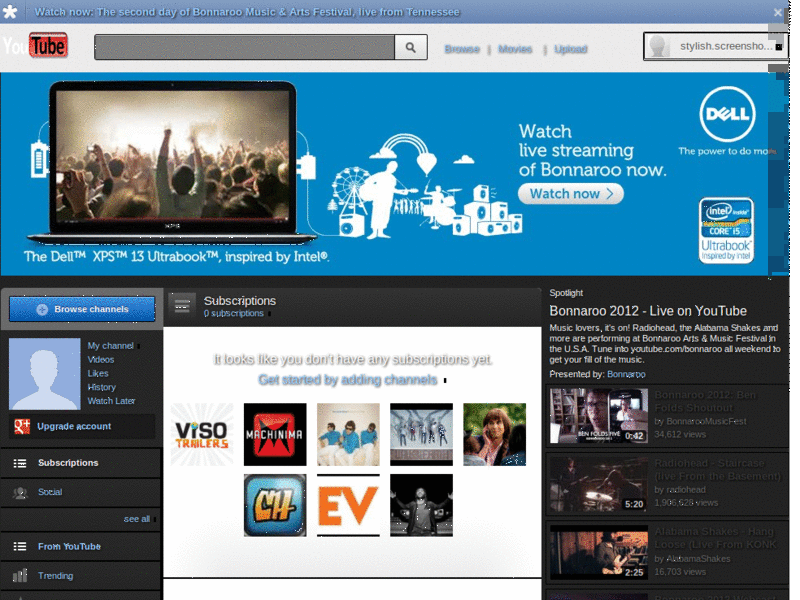The image size is (800, 600).
Task: Open the dance group channel tile
Action: pyautogui.click(x=421, y=435)
